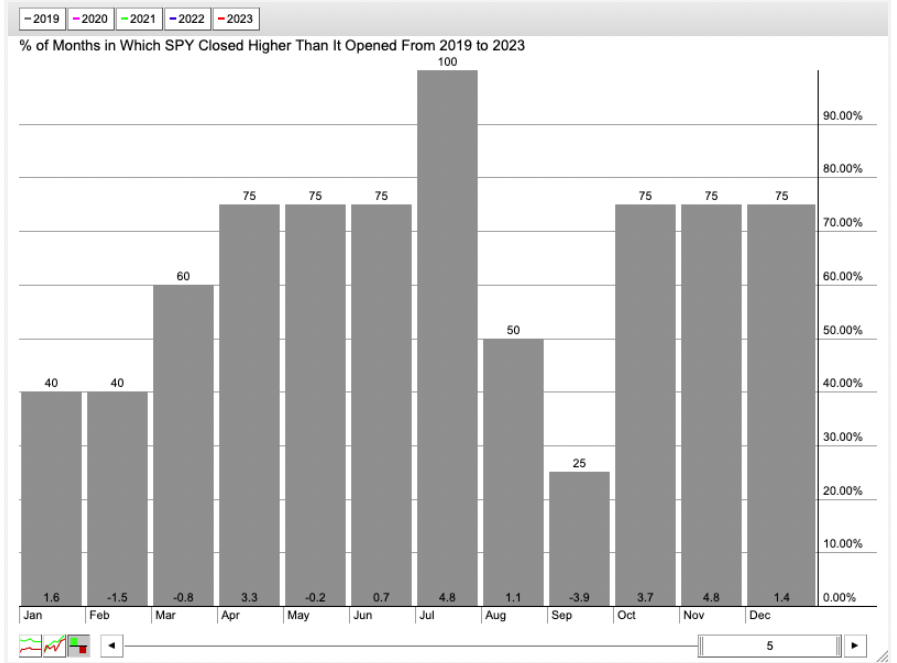Click the June bar labeled 75
This screenshot has height=663, width=897.
[381, 404]
